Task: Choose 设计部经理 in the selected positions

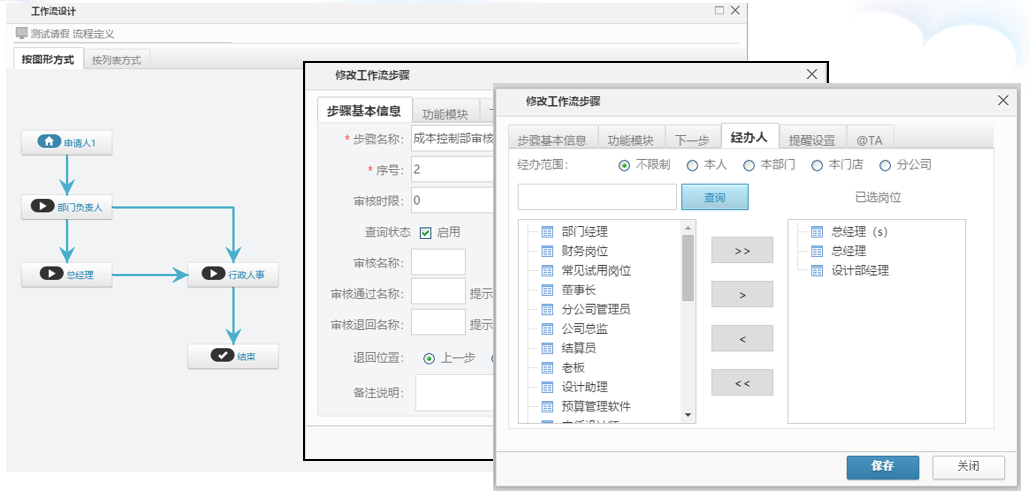Action: (859, 271)
